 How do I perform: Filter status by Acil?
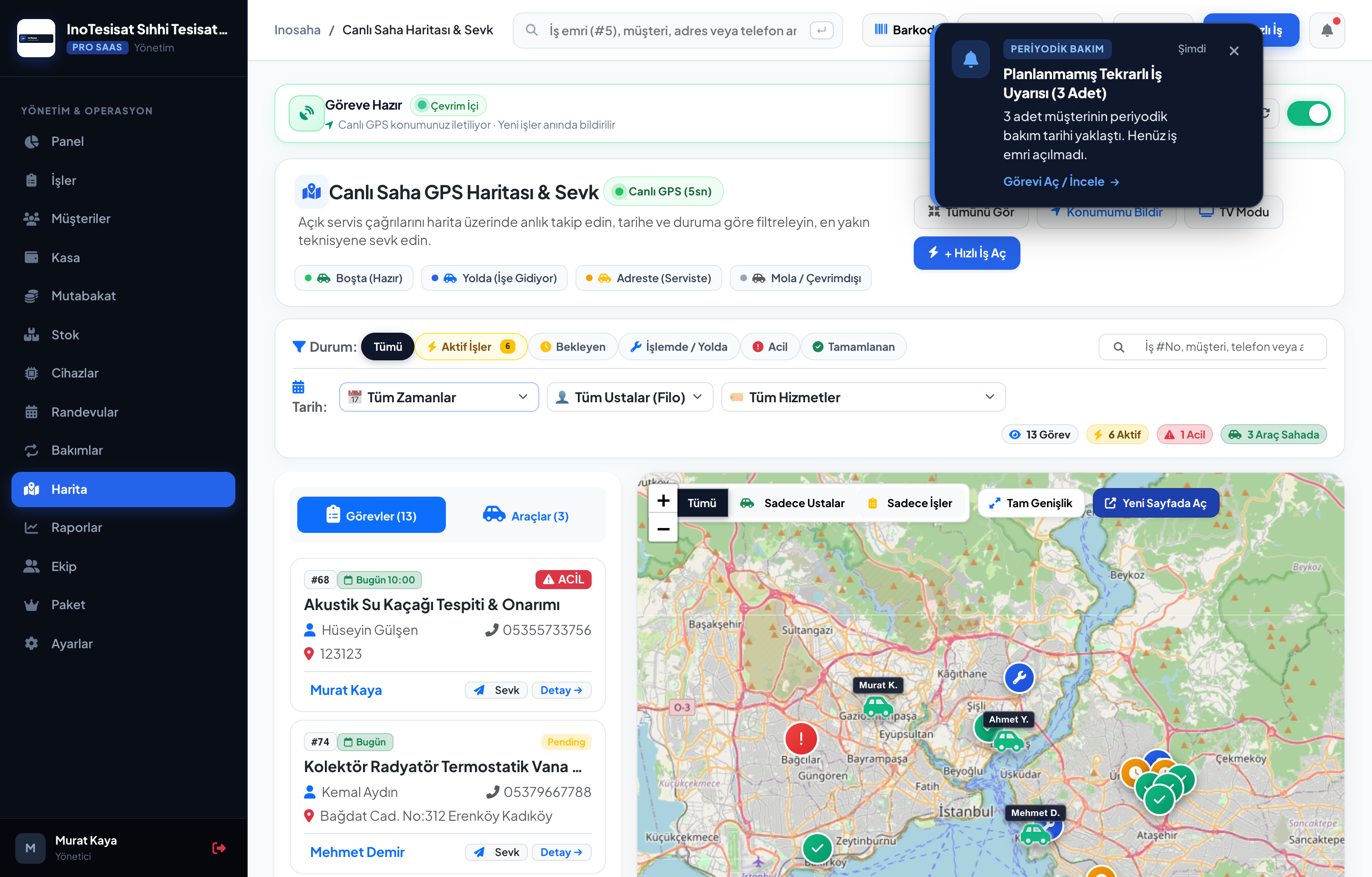(770, 347)
